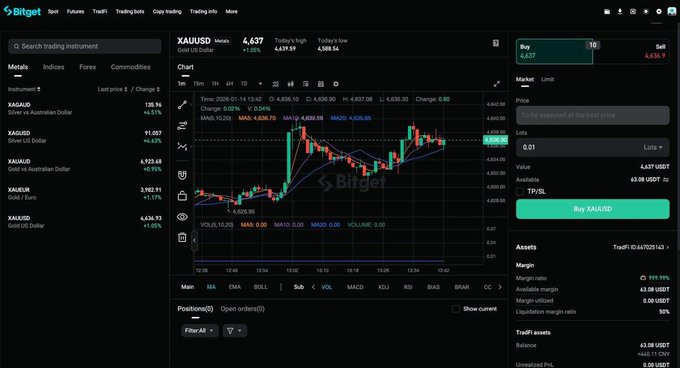Open chart settings gear in chart toolbar
This screenshot has height=368, width=680.
(x=336, y=84)
